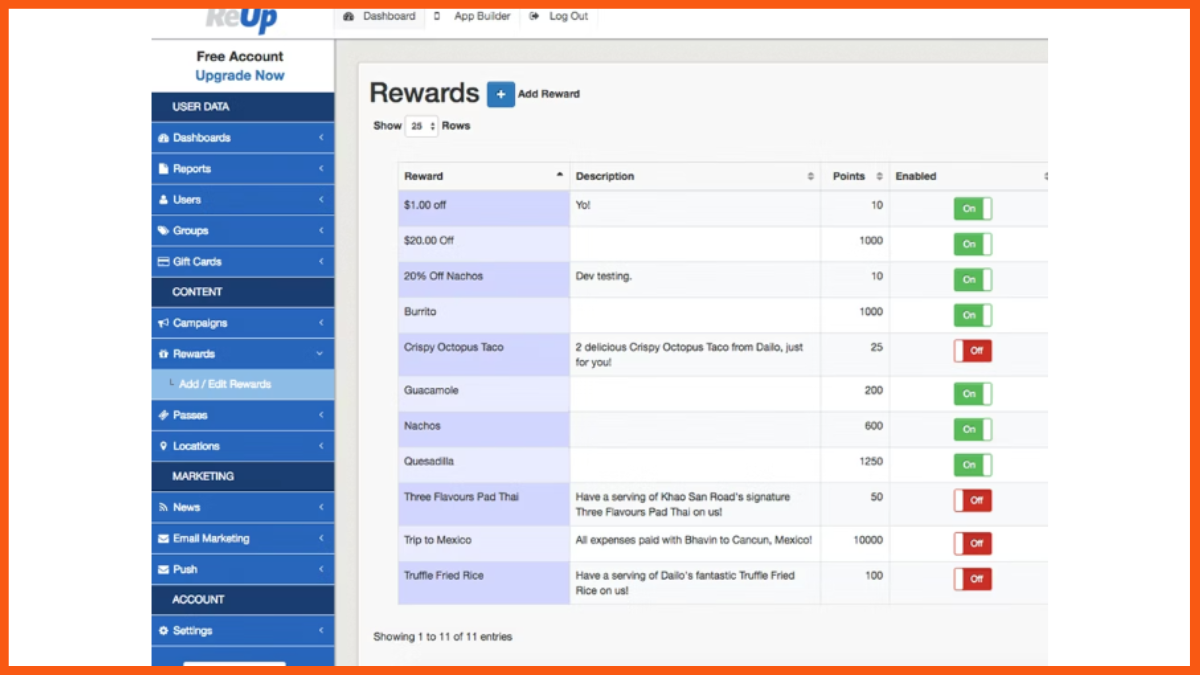This screenshot has width=1200, height=675.
Task: Click the Add Reward button
Action: [500, 93]
